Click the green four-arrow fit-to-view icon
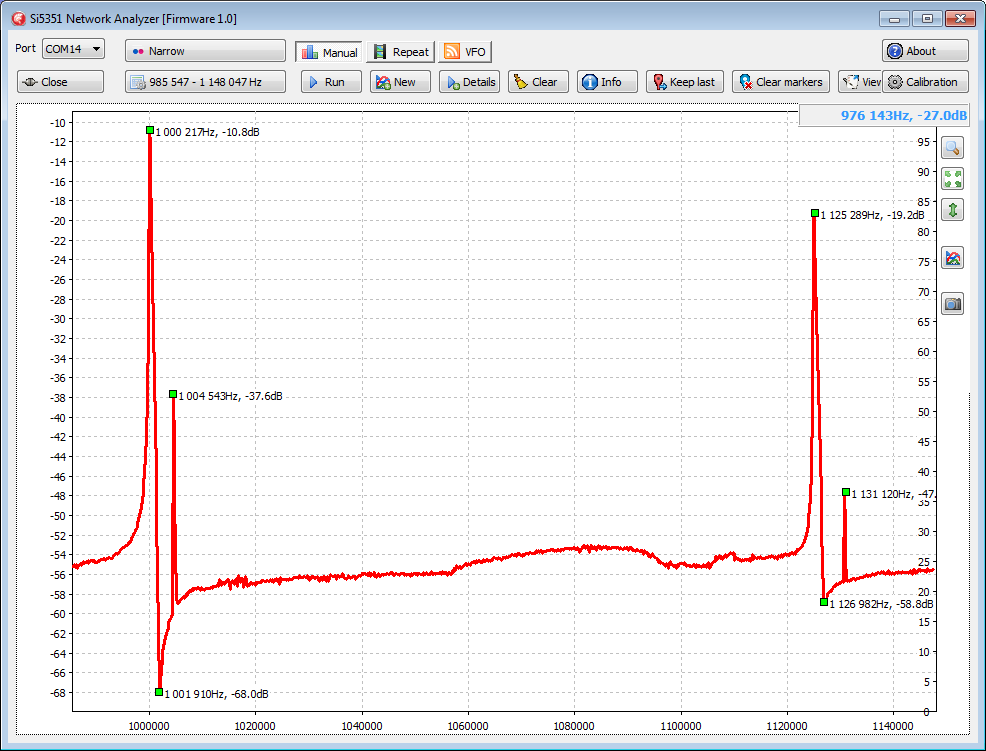The image size is (986, 751). pyautogui.click(x=952, y=179)
